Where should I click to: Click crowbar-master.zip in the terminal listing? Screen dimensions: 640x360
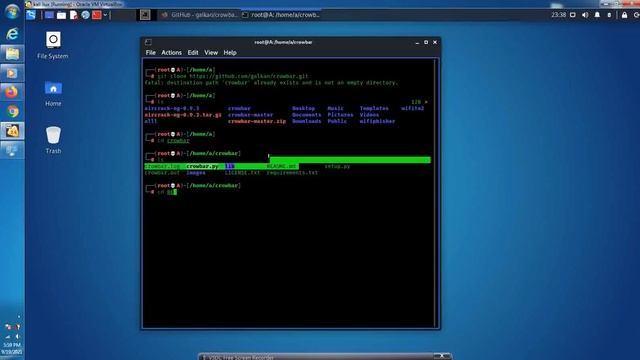pos(257,121)
